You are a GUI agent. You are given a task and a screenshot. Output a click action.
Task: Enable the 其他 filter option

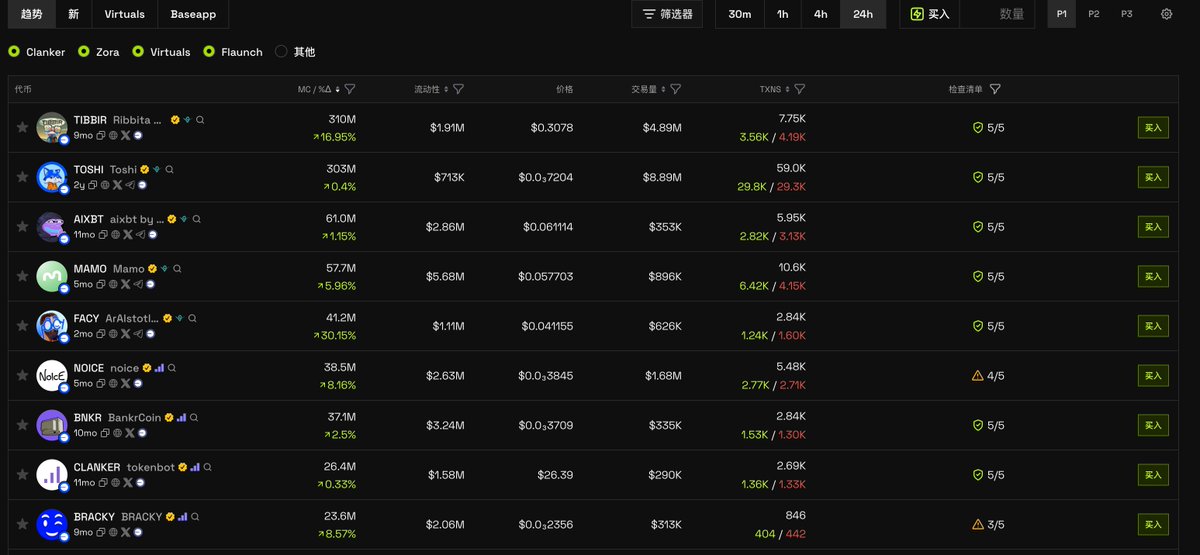pos(281,52)
